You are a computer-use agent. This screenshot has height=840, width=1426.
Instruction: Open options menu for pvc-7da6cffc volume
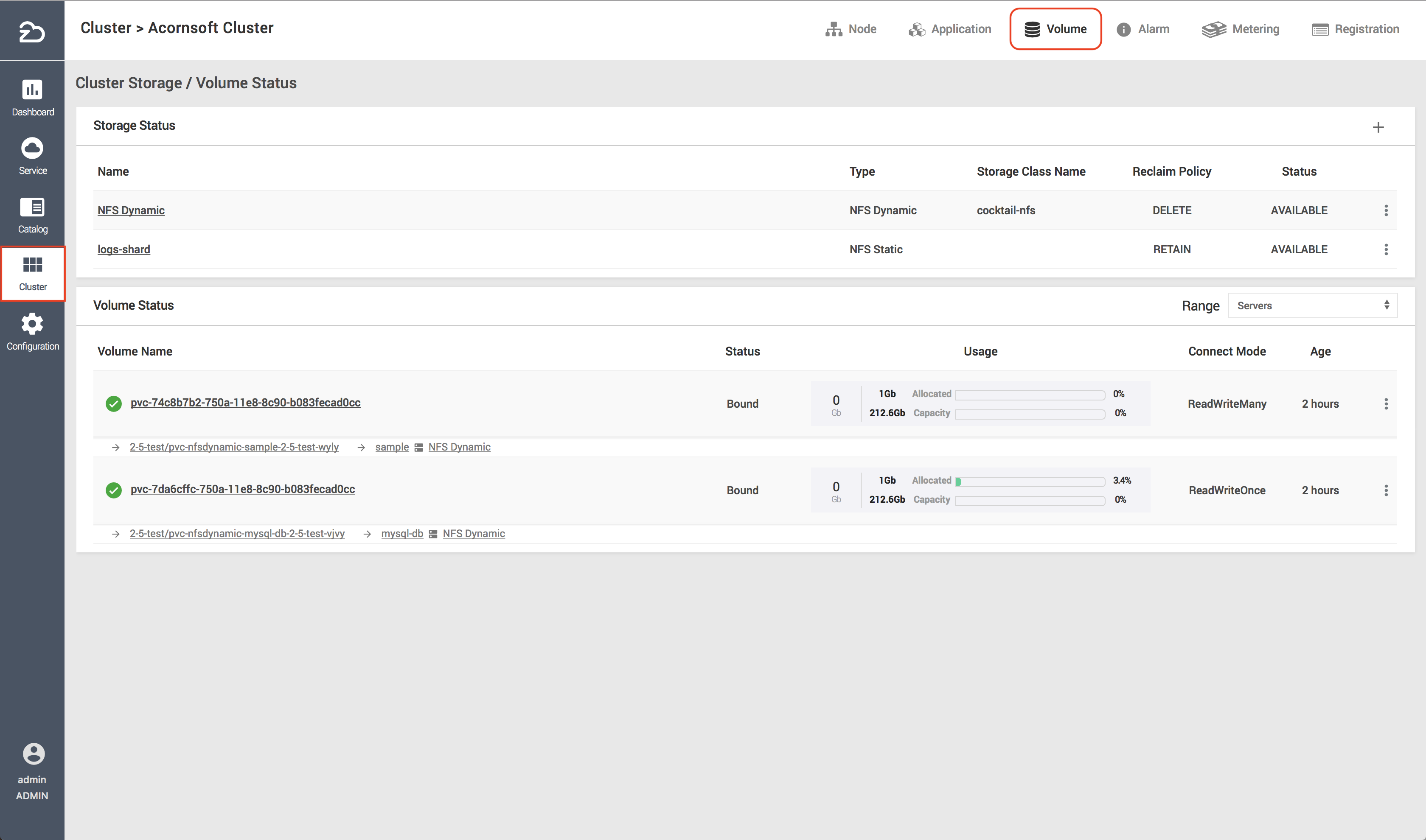pos(1386,490)
